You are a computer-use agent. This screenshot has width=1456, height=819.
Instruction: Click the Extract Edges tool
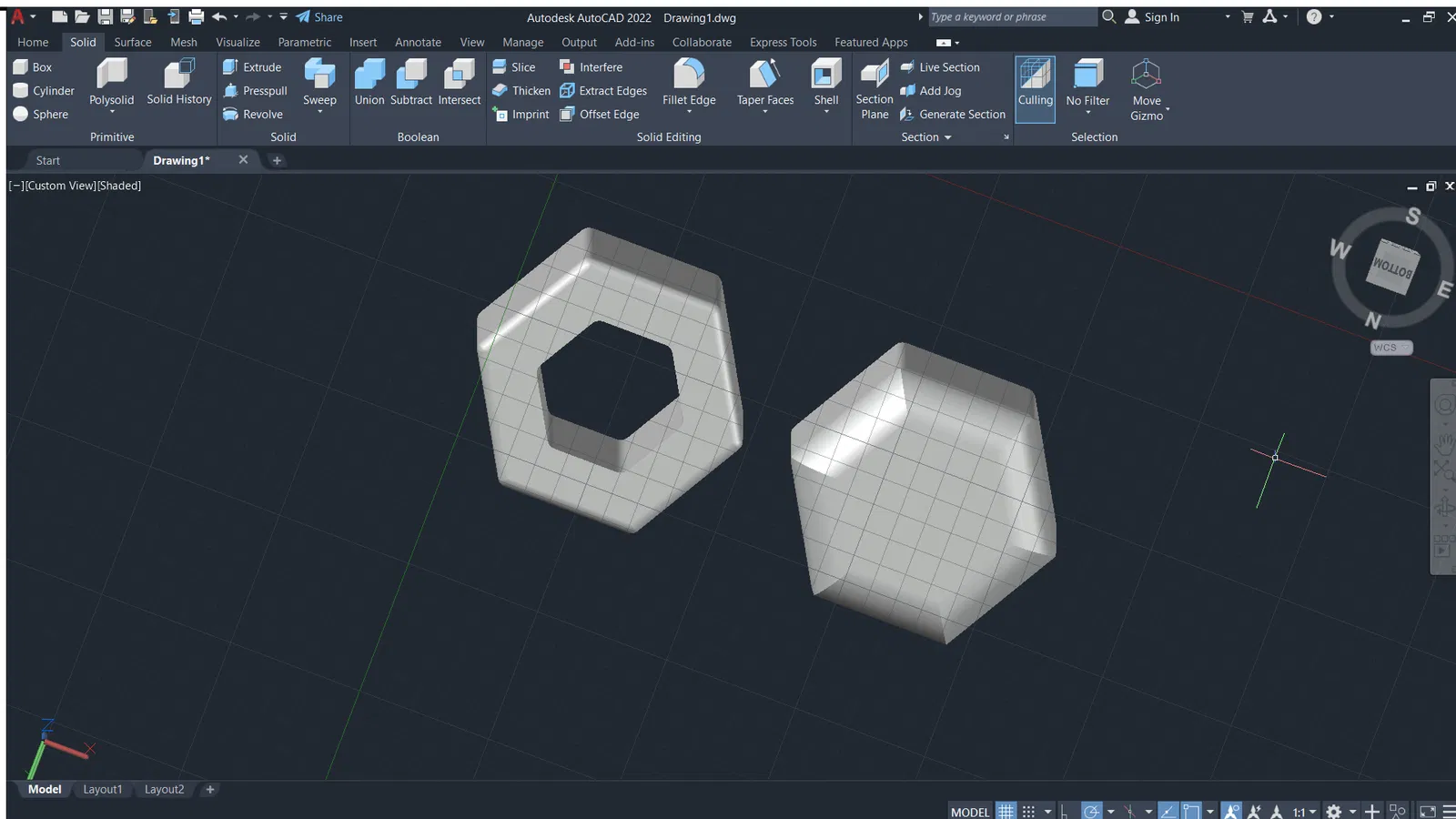(x=603, y=91)
